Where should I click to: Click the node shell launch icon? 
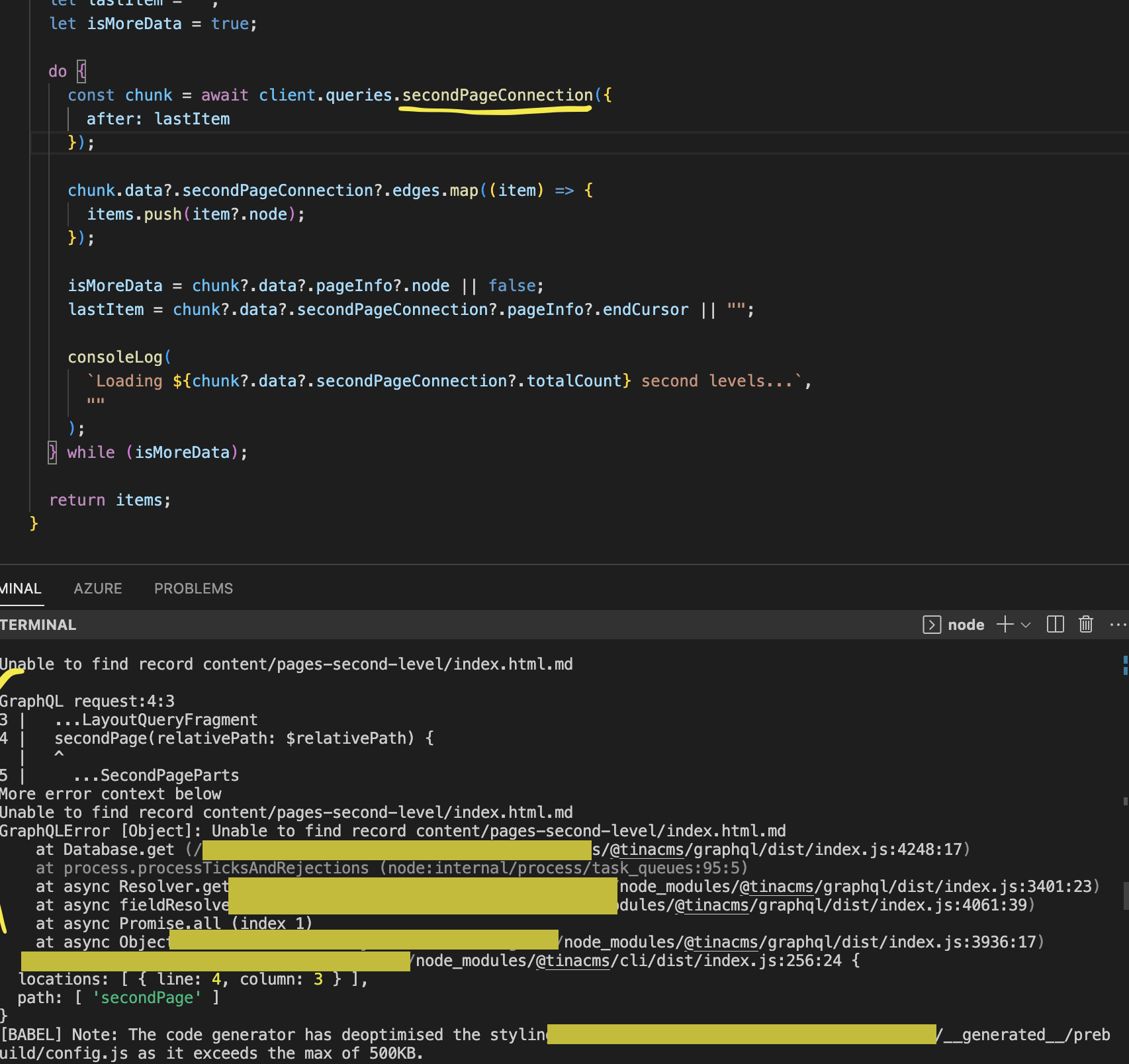tap(931, 625)
